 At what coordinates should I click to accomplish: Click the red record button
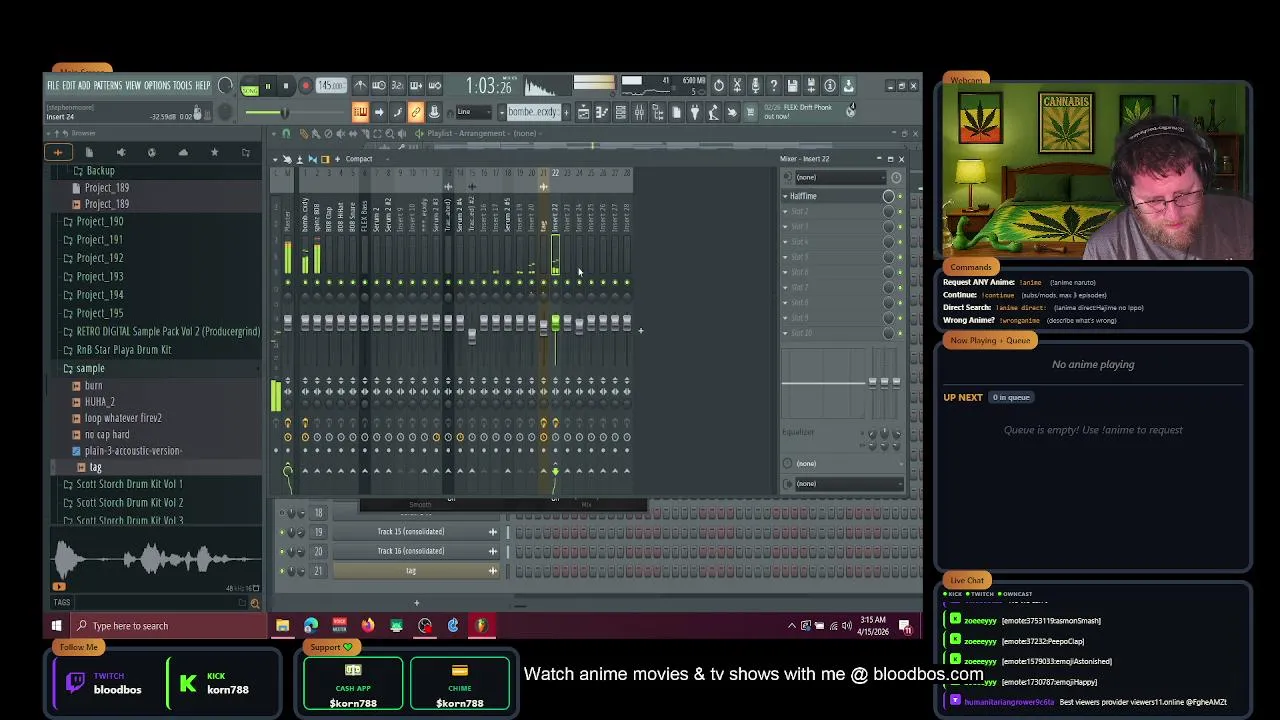[x=305, y=86]
